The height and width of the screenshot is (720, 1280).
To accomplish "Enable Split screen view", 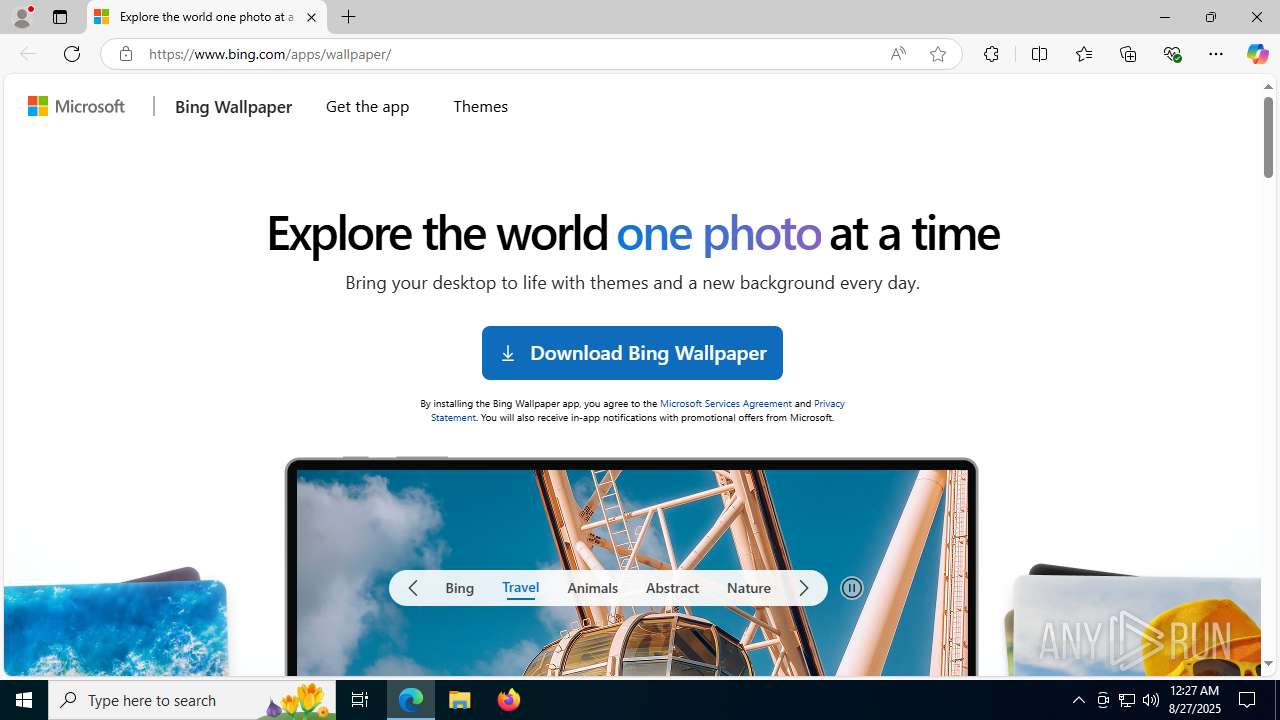I will coord(1039,54).
